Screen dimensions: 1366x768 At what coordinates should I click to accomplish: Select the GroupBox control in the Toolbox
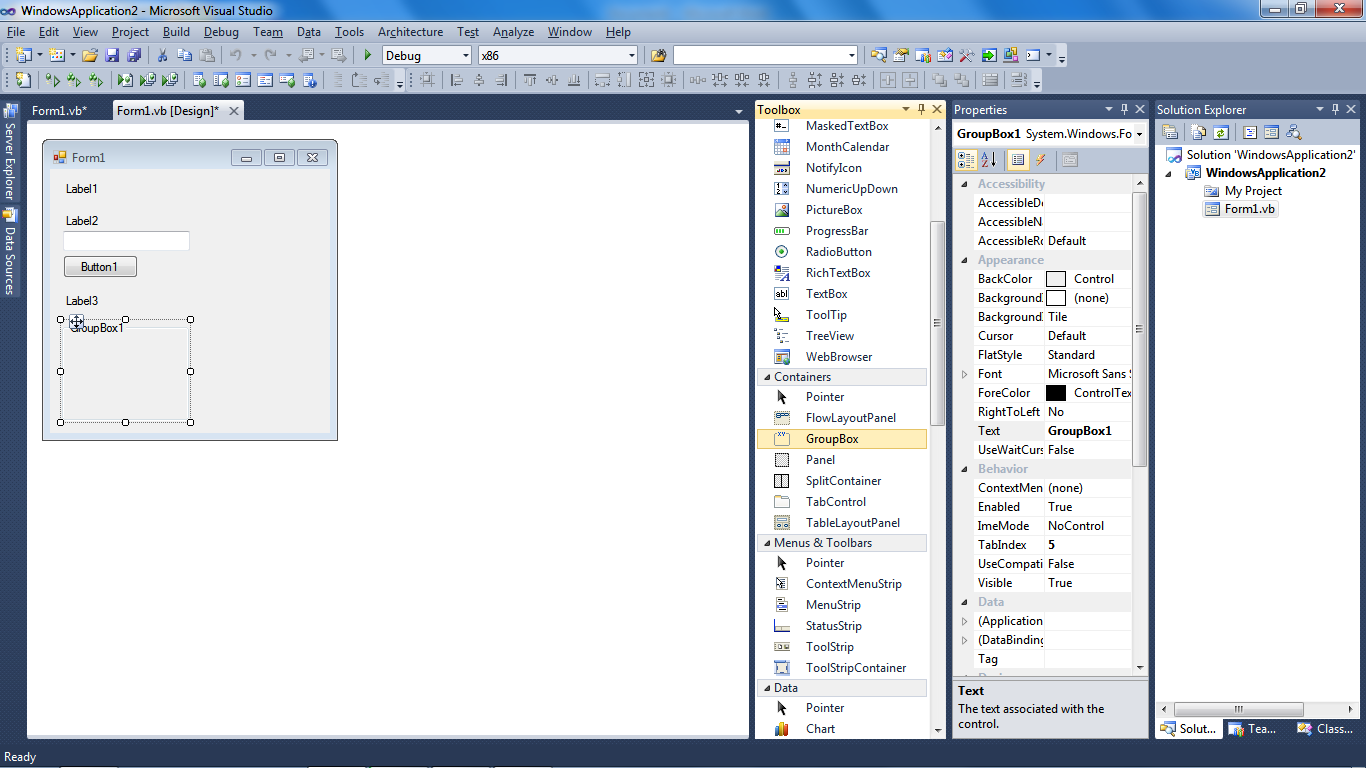(x=830, y=438)
